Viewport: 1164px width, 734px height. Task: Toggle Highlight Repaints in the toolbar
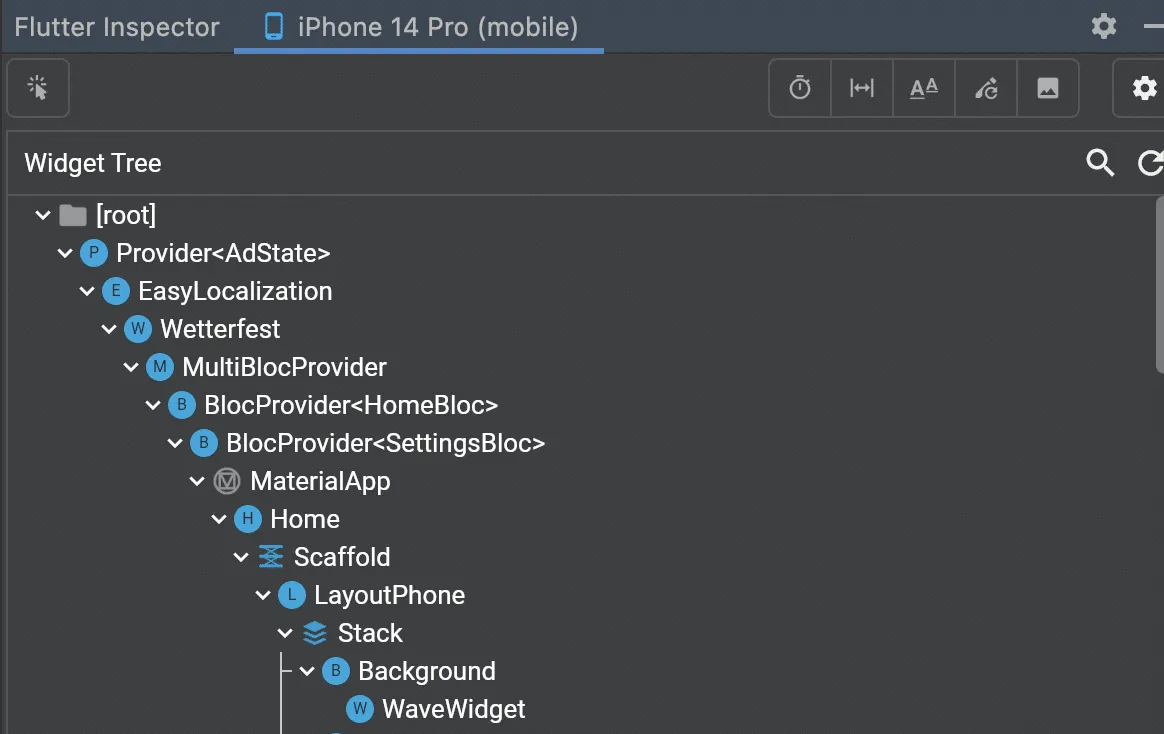(x=986, y=88)
